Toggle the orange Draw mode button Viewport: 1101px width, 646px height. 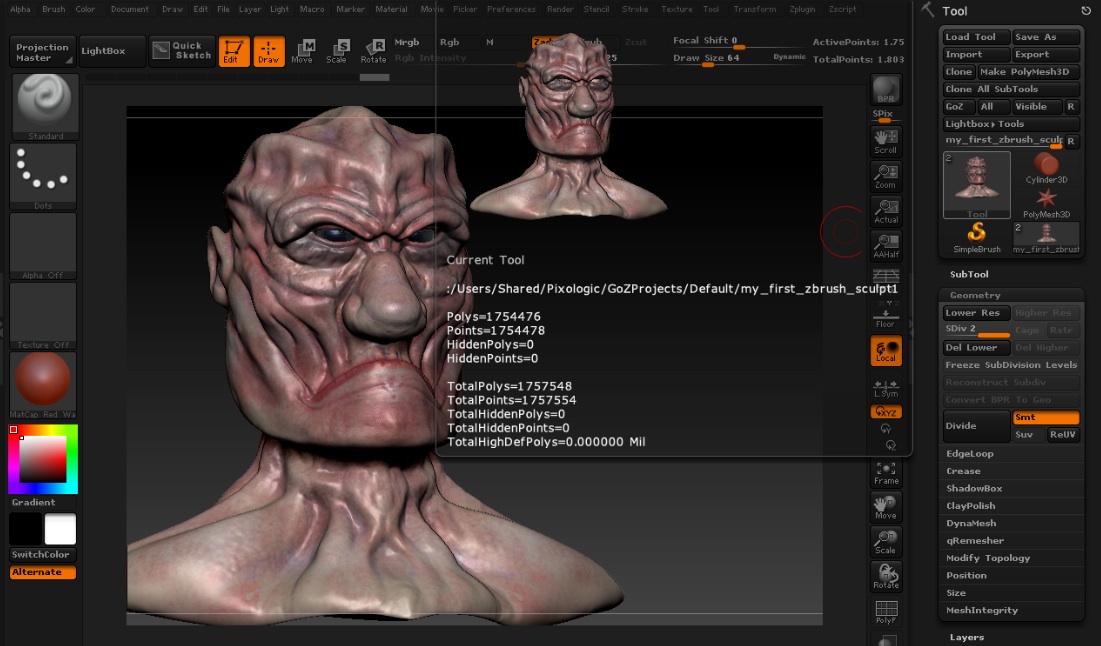(x=268, y=51)
